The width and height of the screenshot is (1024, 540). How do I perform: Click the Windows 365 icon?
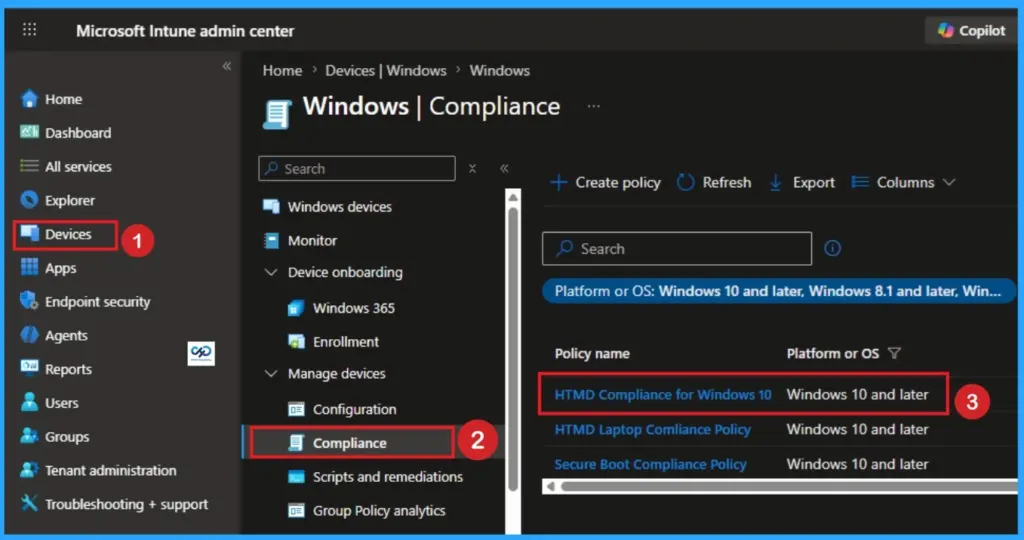click(296, 308)
